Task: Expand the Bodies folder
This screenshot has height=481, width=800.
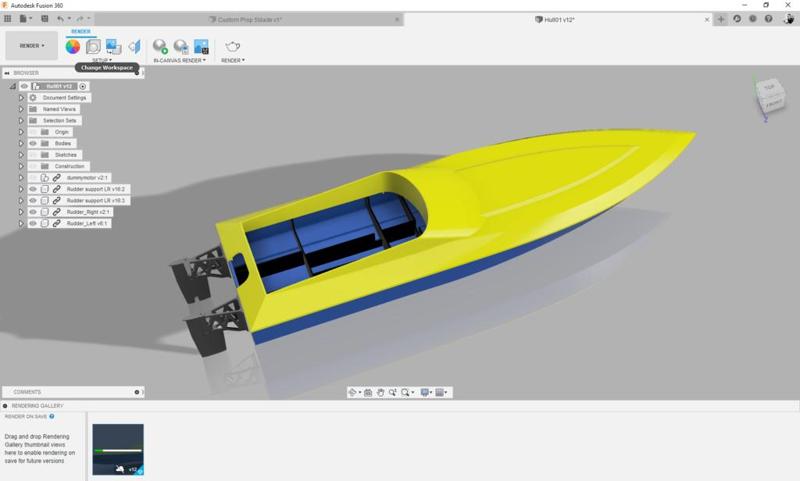Action: coord(21,143)
